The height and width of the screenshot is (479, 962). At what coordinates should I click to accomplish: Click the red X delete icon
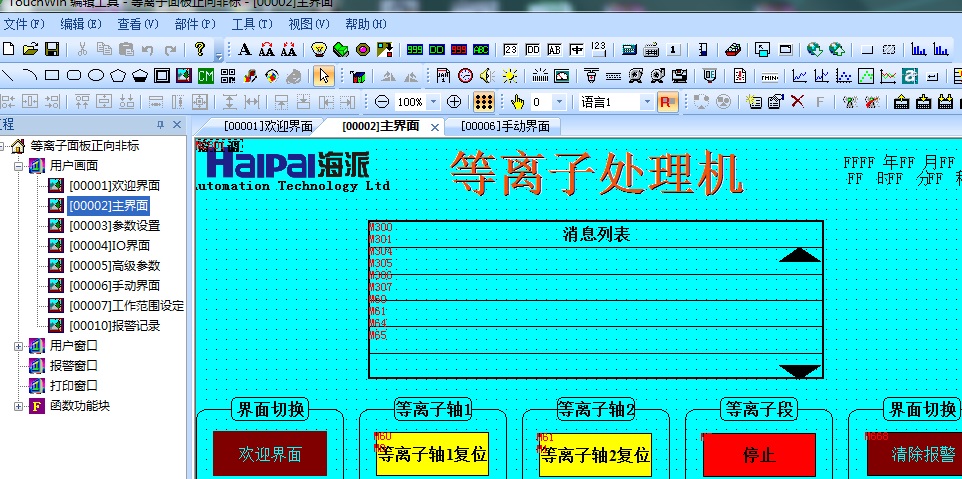[797, 101]
